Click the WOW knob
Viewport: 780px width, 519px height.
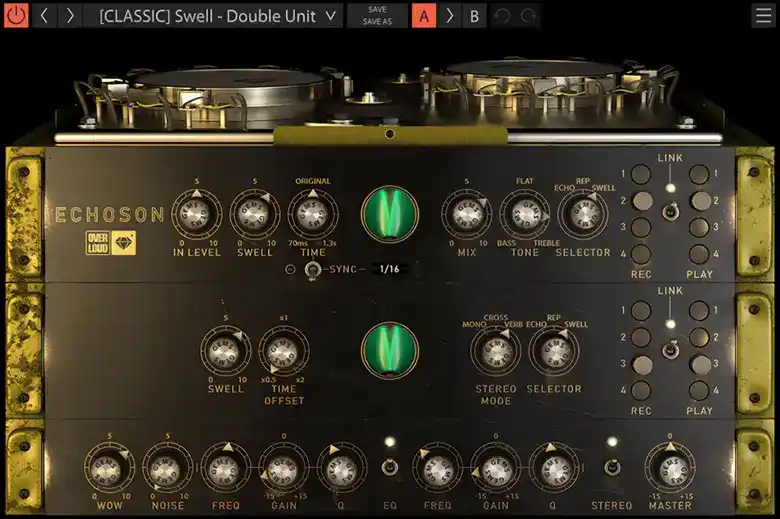pos(109,468)
